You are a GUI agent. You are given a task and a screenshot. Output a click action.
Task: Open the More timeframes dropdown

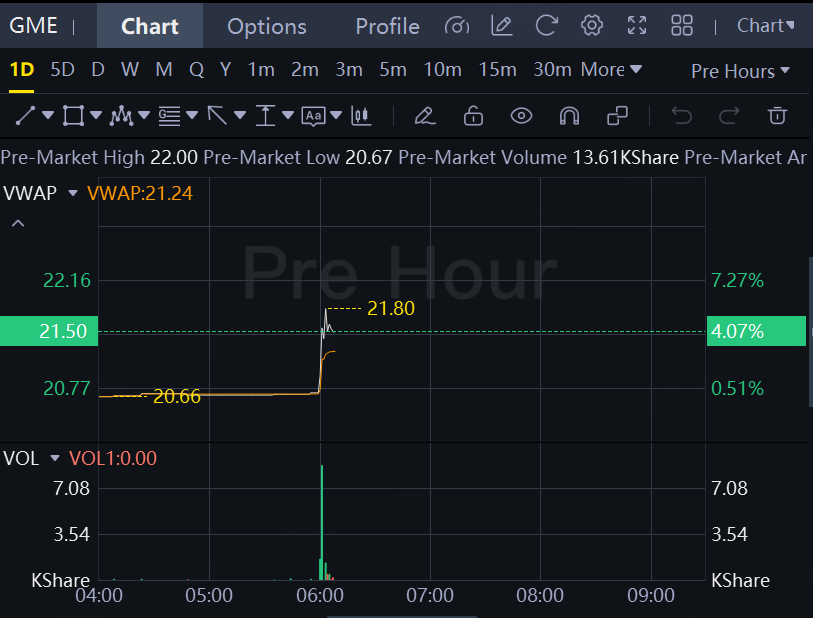tap(611, 69)
